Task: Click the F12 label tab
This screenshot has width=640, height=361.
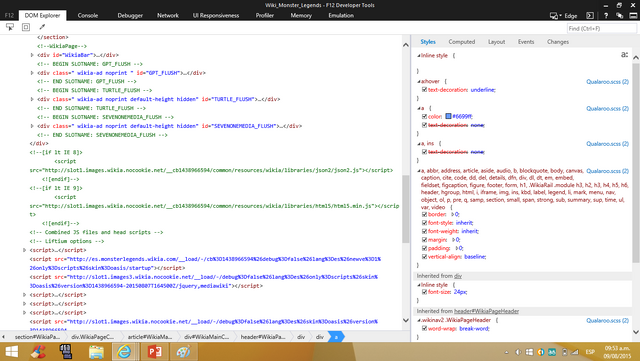Action: click(9, 16)
